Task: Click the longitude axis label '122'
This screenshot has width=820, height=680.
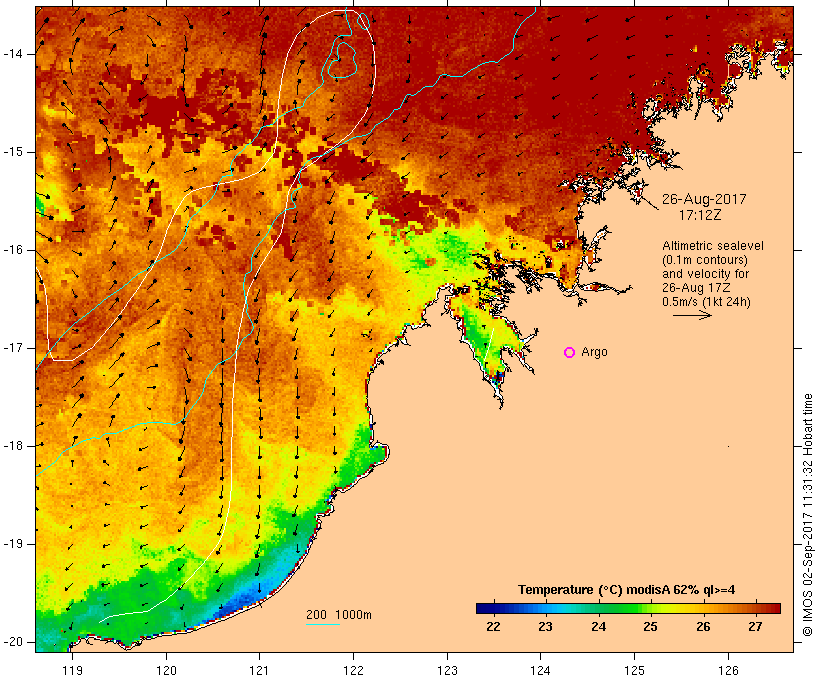Action: tap(353, 671)
